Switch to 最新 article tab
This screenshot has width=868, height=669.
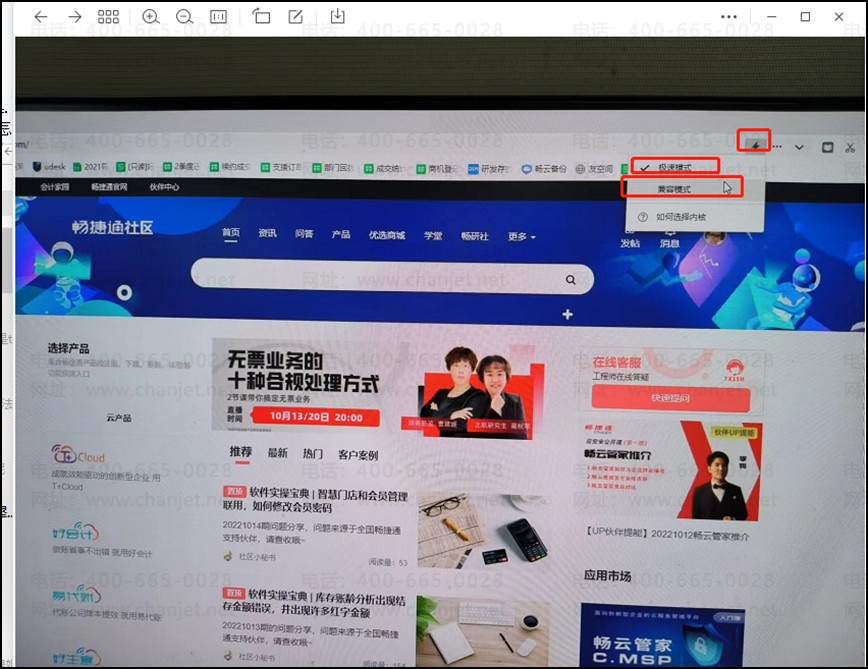277,453
